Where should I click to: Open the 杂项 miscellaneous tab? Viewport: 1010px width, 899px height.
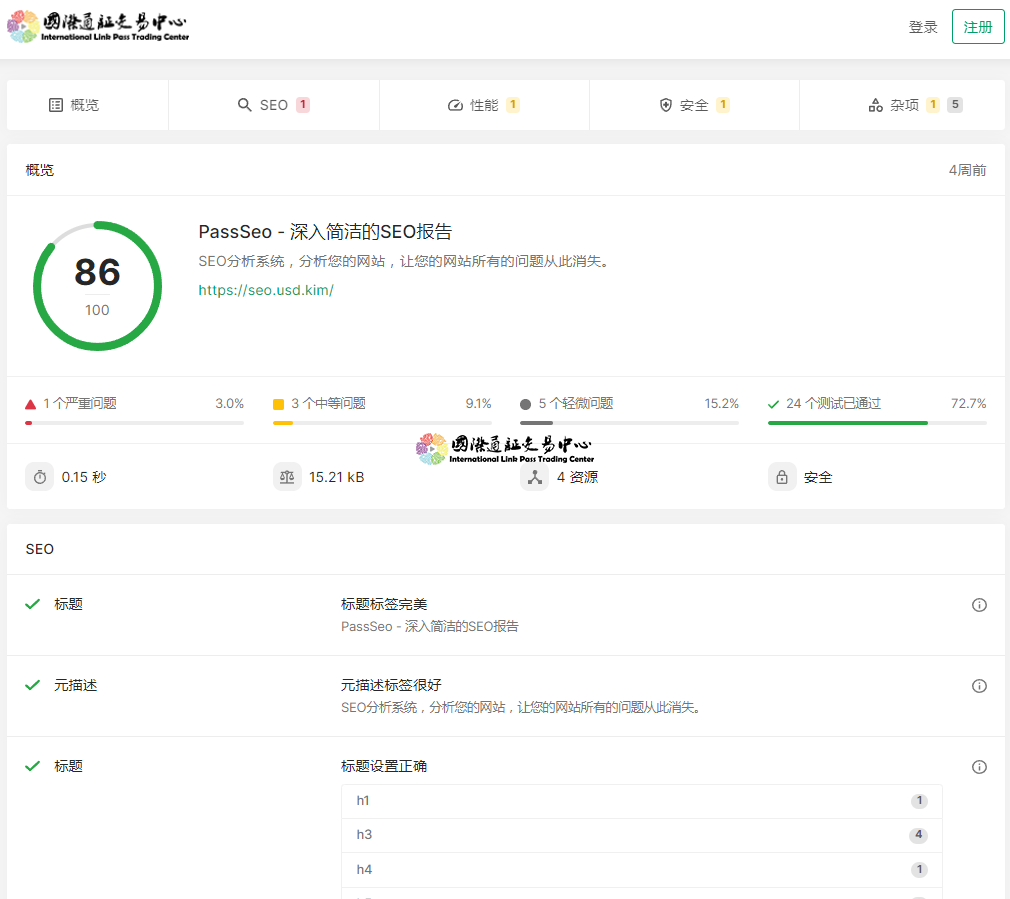tap(902, 105)
